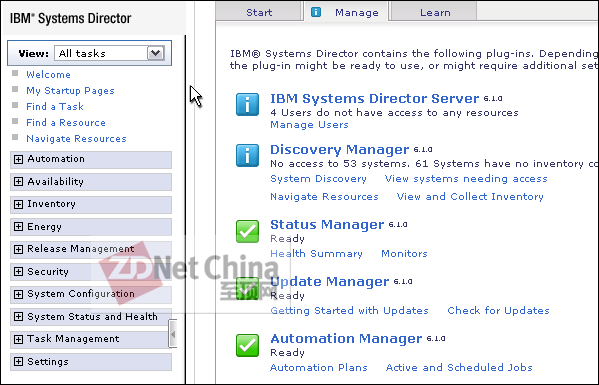Expand the System Configuration section
Viewport: 599px width, 385px height.
click(18, 294)
